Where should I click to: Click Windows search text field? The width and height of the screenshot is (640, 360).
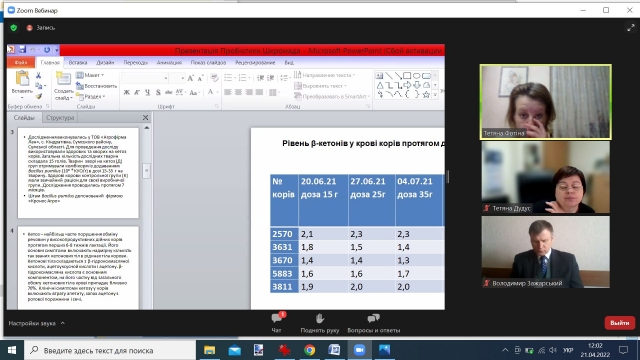(x=109, y=350)
